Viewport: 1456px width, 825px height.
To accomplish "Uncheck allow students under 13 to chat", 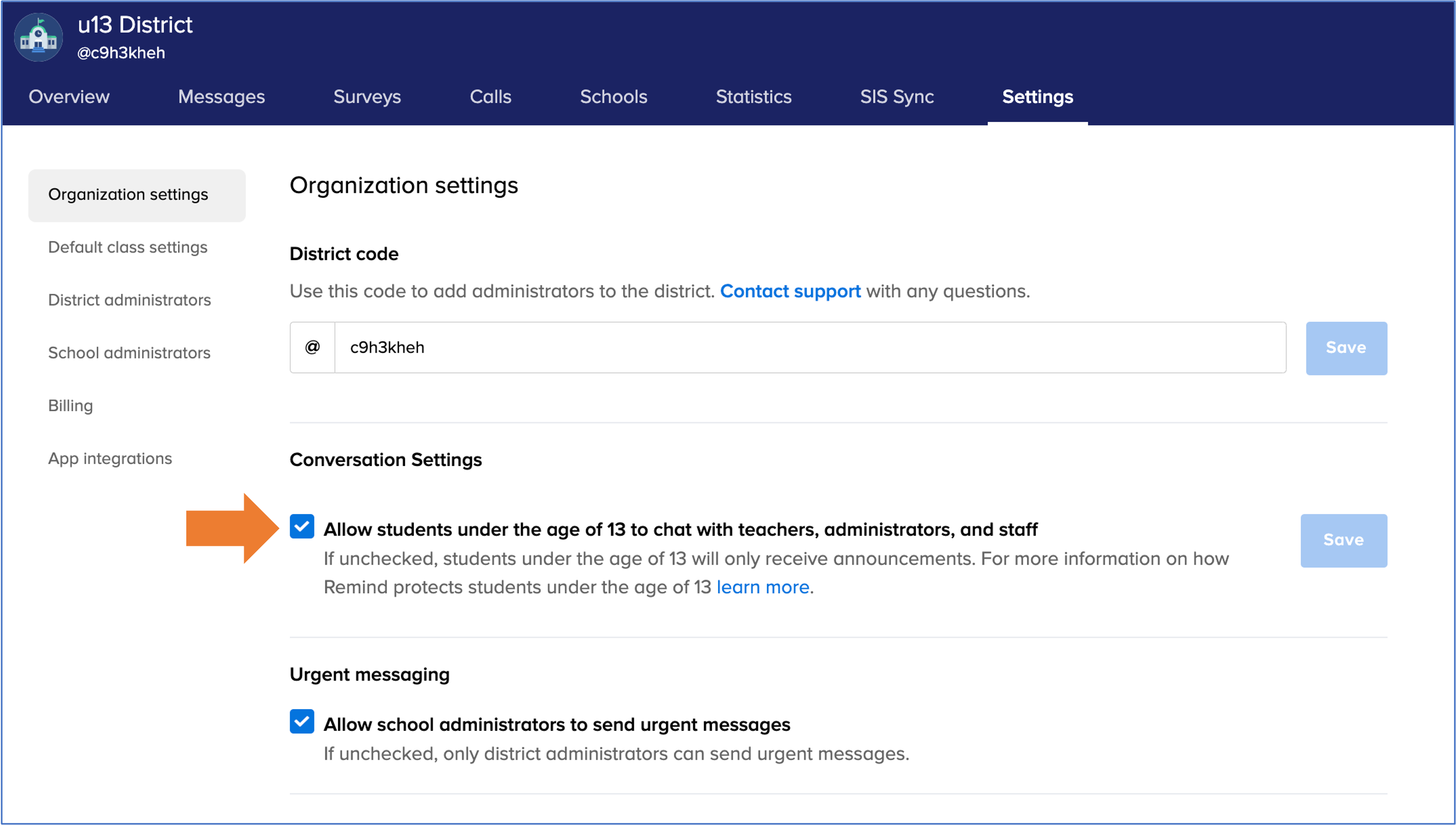I will (302, 527).
